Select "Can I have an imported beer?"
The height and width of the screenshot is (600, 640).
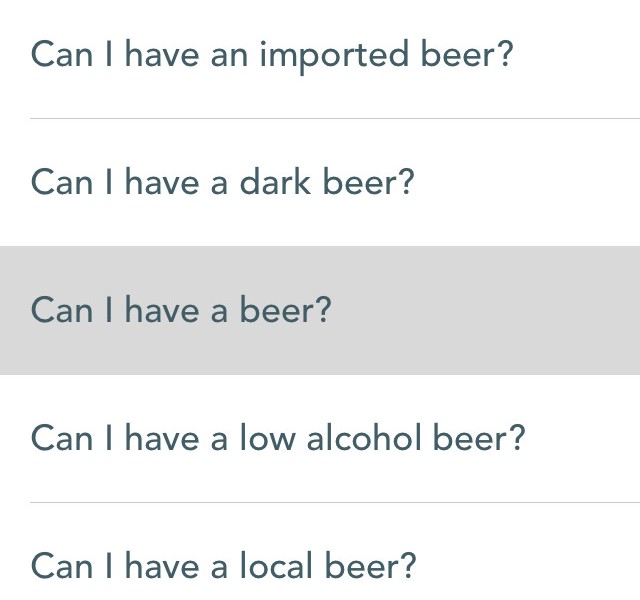pyautogui.click(x=272, y=54)
